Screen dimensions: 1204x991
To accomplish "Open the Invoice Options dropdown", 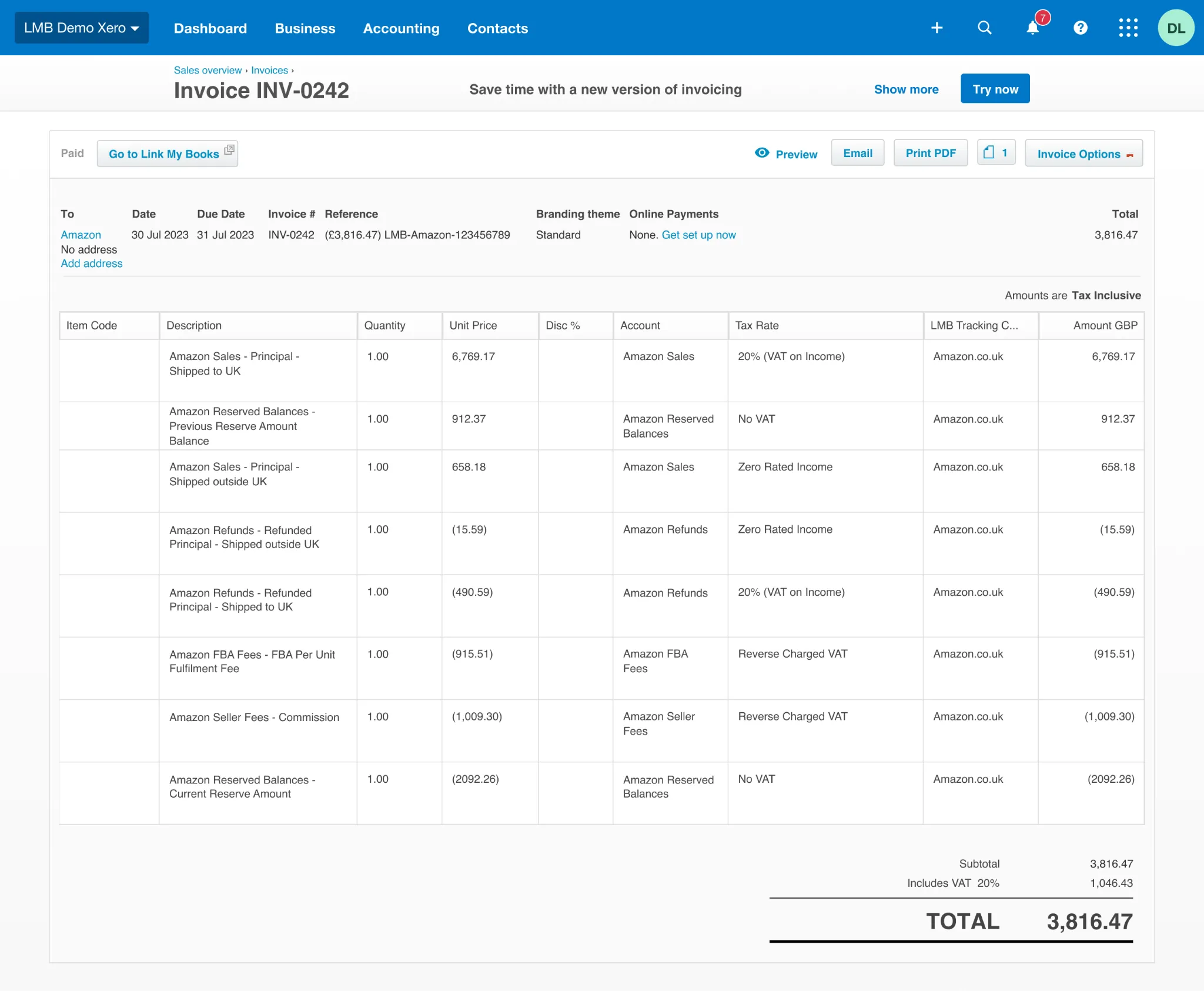I will 1083,154.
